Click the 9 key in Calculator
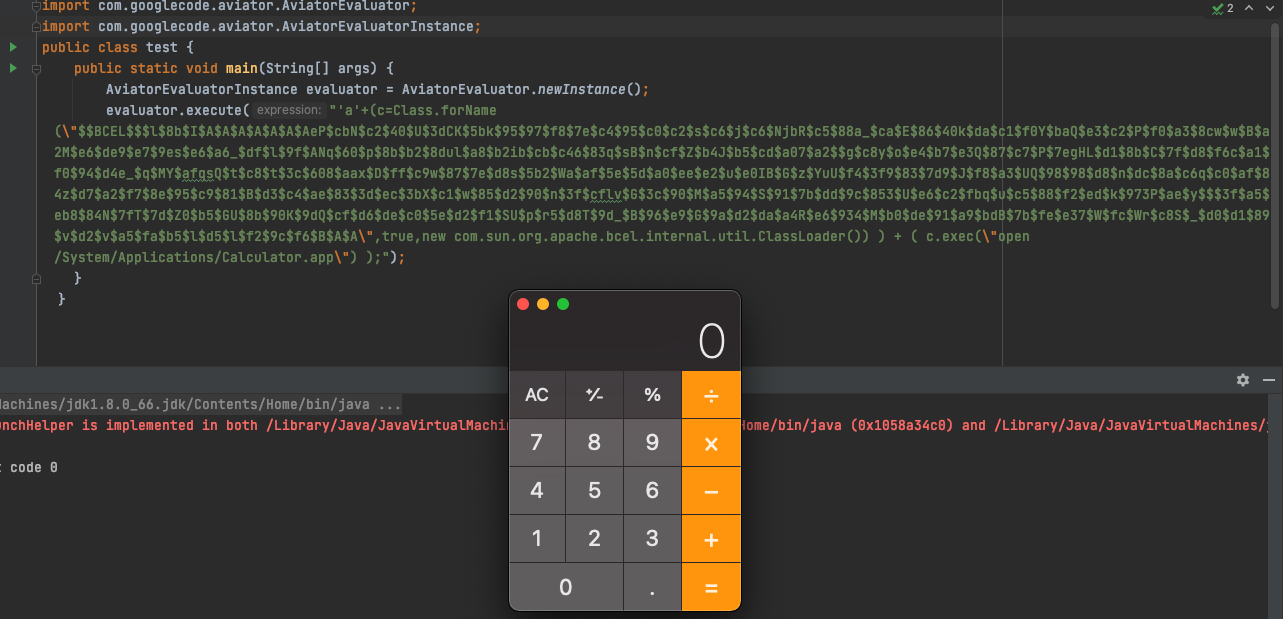 pyautogui.click(x=652, y=443)
